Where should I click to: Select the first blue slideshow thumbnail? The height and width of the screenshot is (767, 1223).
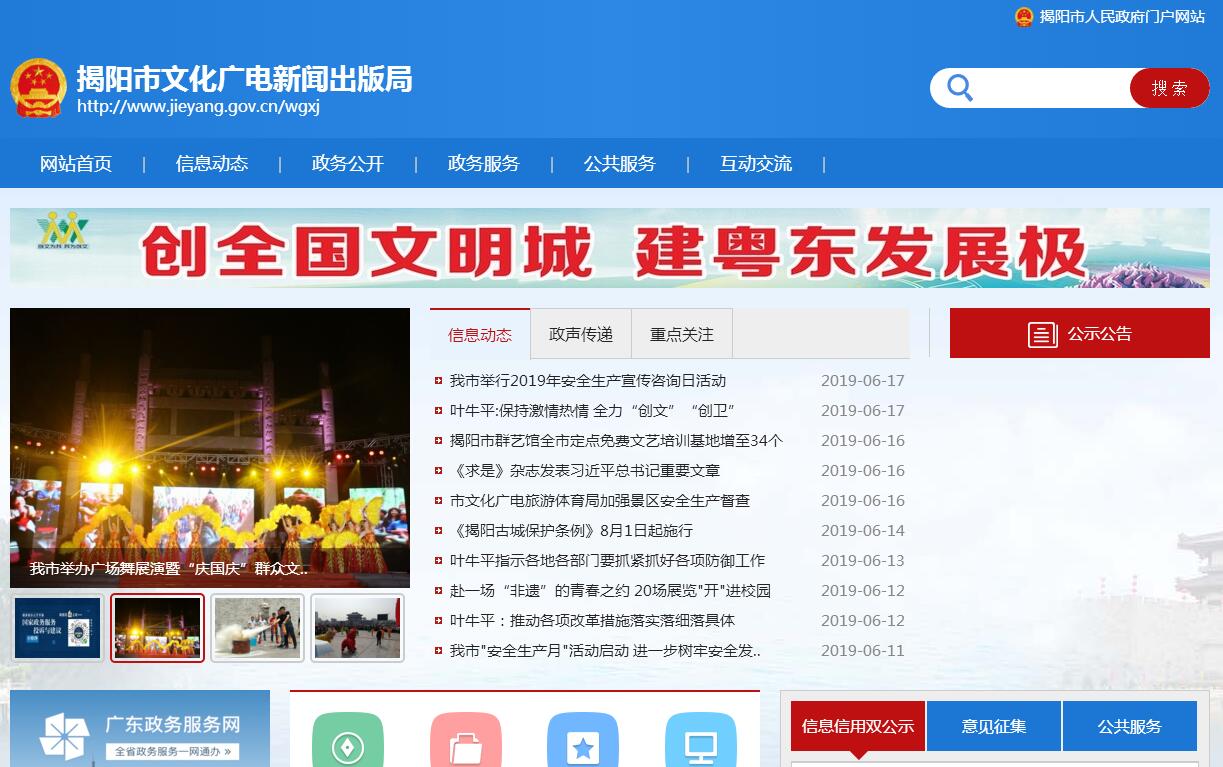[x=58, y=628]
